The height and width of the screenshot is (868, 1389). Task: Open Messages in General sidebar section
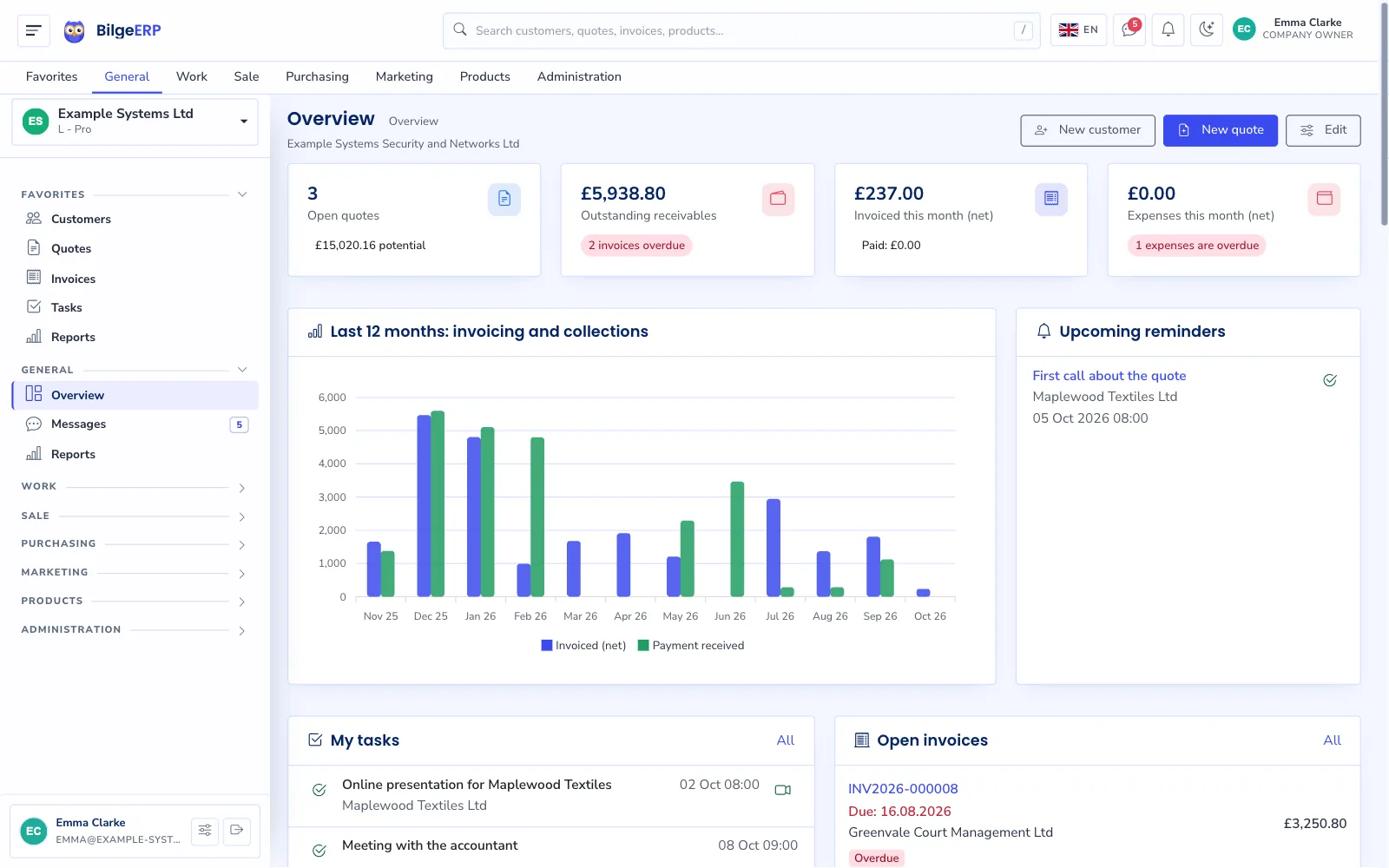[x=135, y=424]
